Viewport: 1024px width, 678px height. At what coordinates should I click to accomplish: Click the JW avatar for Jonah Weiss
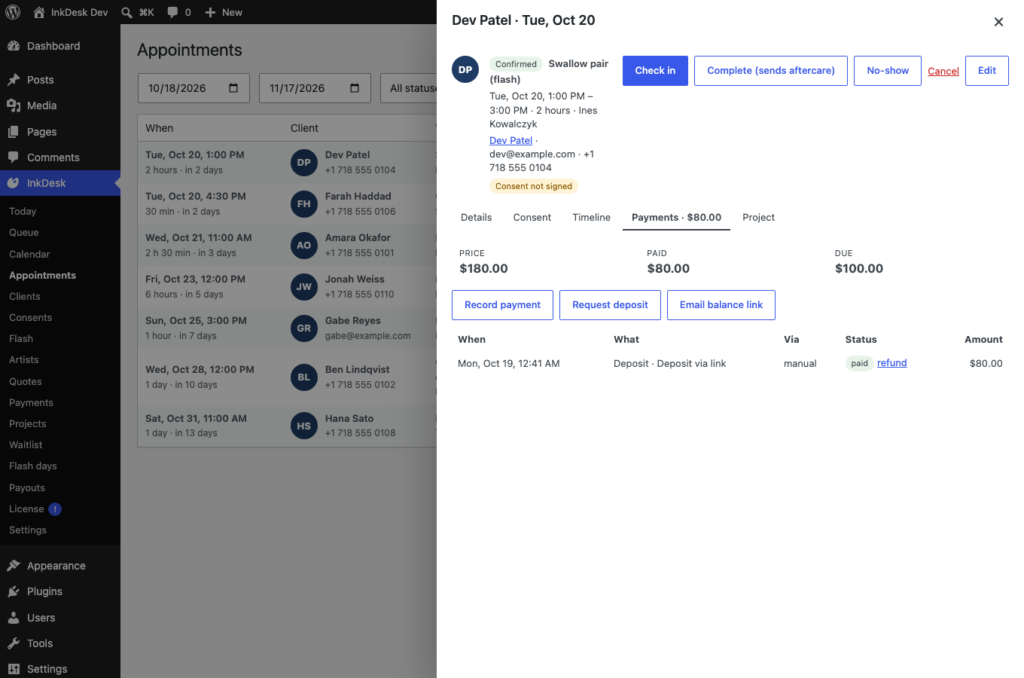[304, 287]
